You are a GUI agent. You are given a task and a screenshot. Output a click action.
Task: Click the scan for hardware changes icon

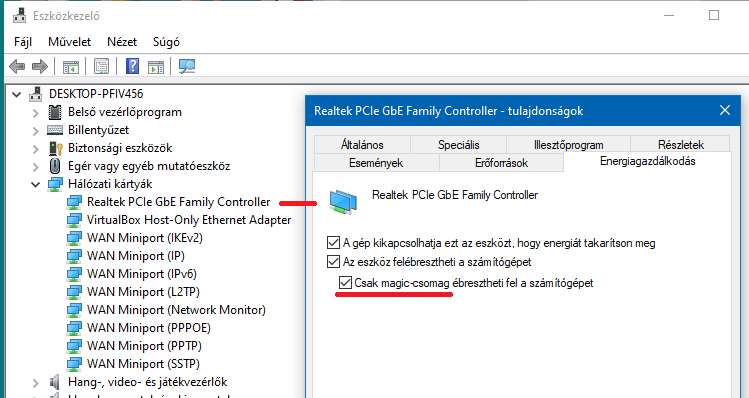[187, 66]
